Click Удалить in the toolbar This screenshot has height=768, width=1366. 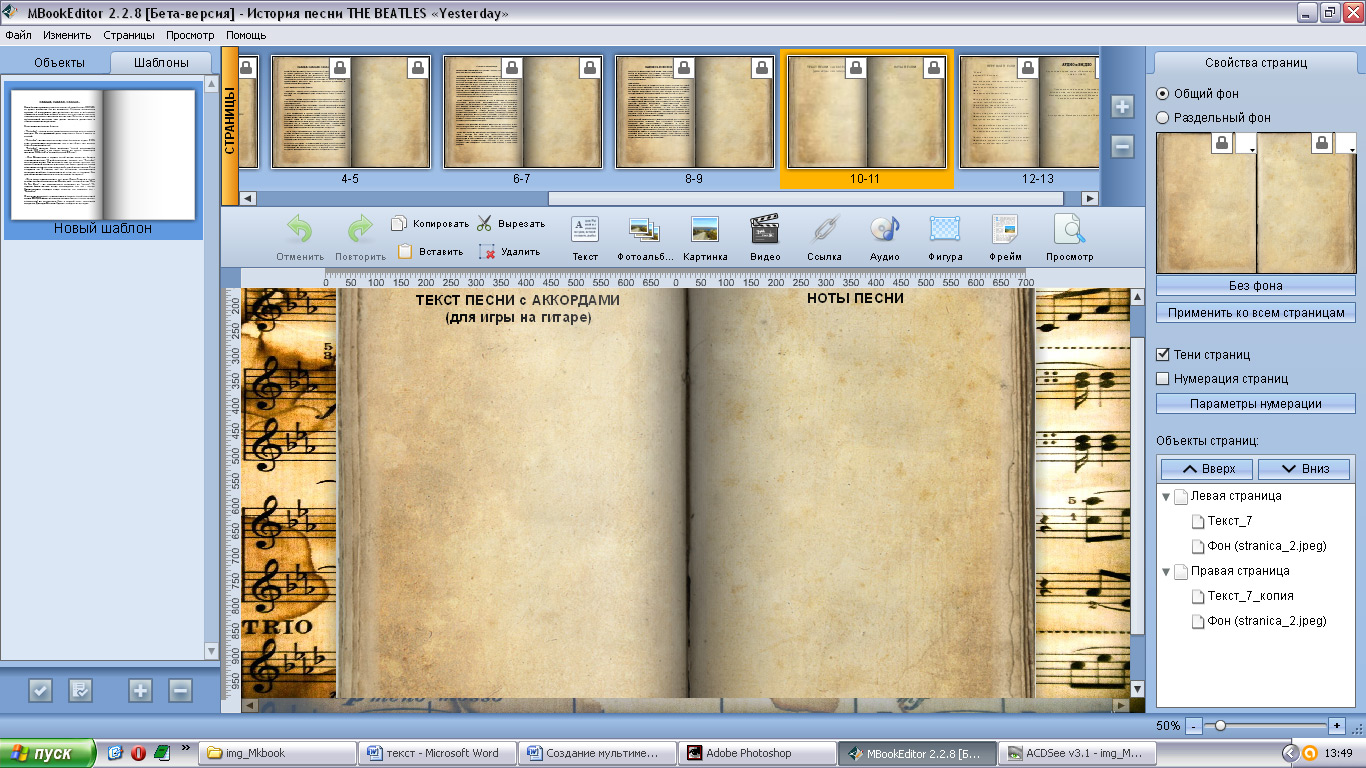(509, 252)
